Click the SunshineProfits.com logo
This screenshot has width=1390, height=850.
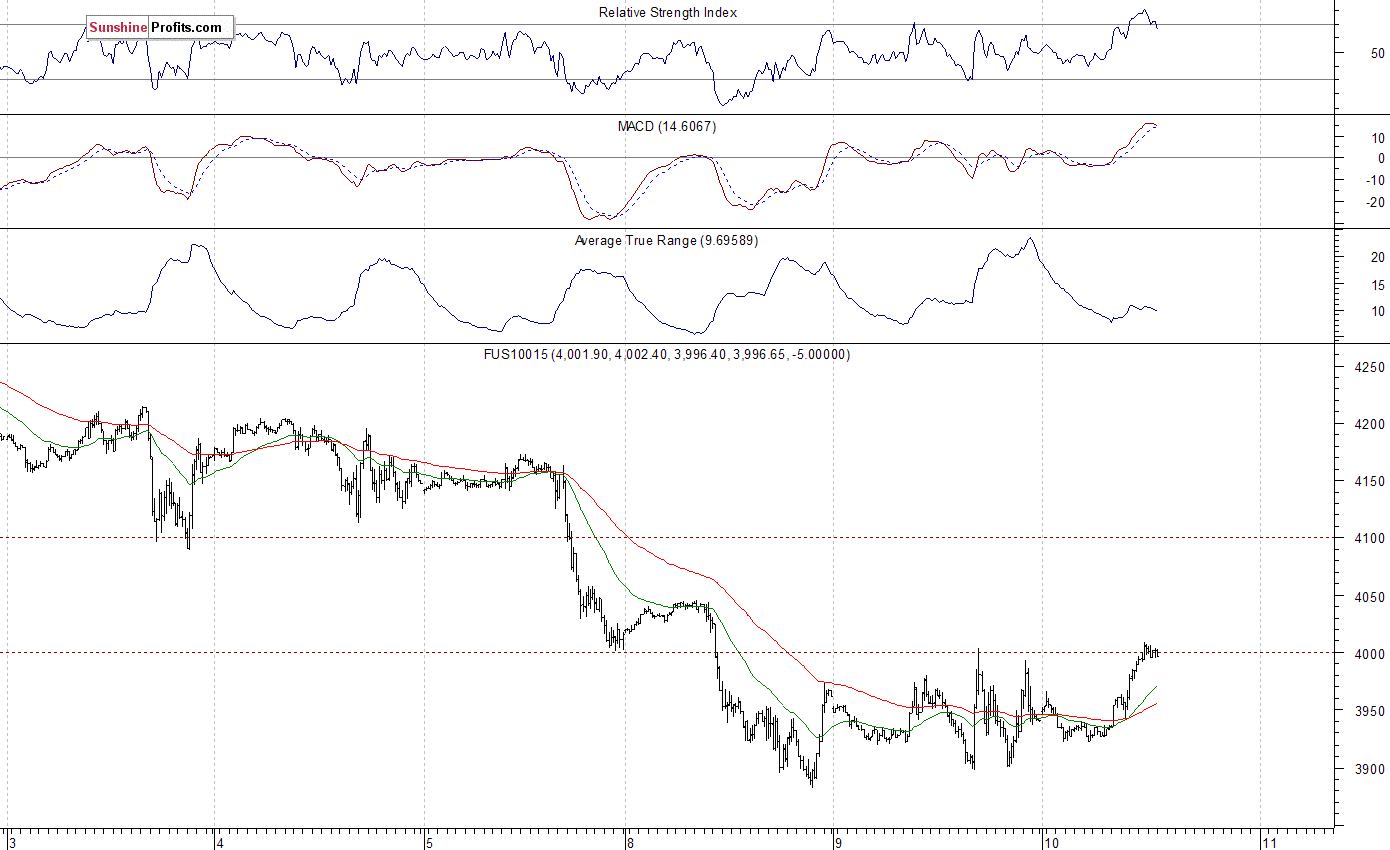point(160,28)
